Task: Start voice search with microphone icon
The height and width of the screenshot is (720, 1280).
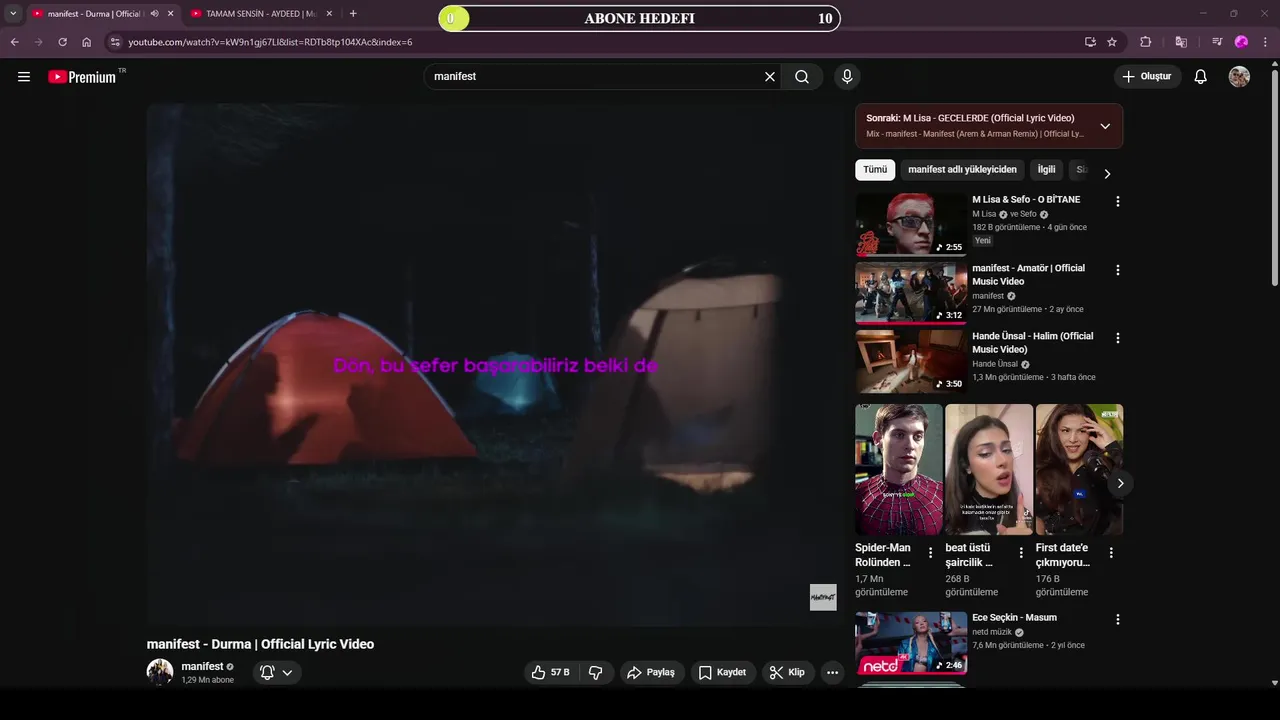Action: pyautogui.click(x=847, y=76)
